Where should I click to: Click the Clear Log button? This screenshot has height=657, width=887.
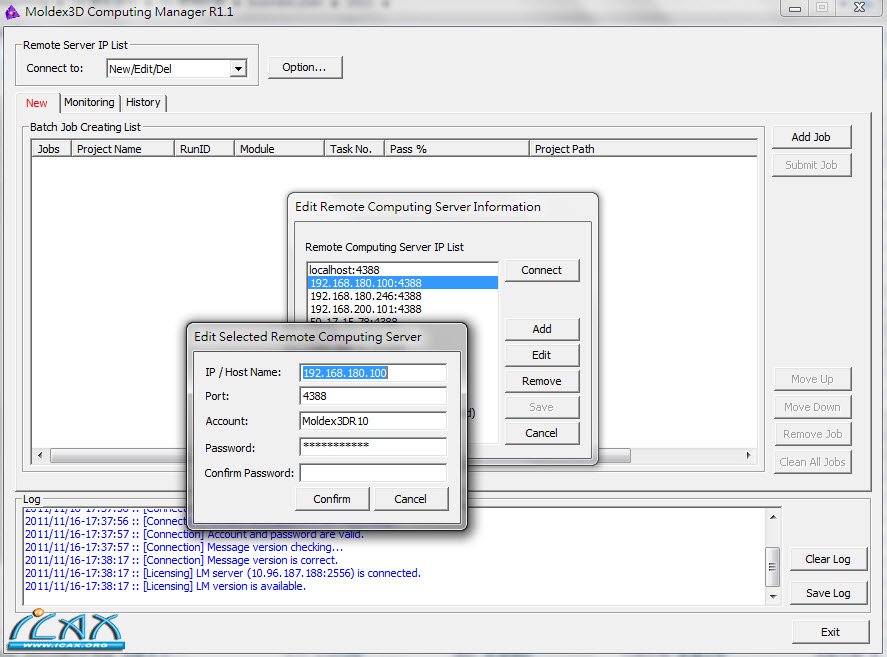click(827, 559)
